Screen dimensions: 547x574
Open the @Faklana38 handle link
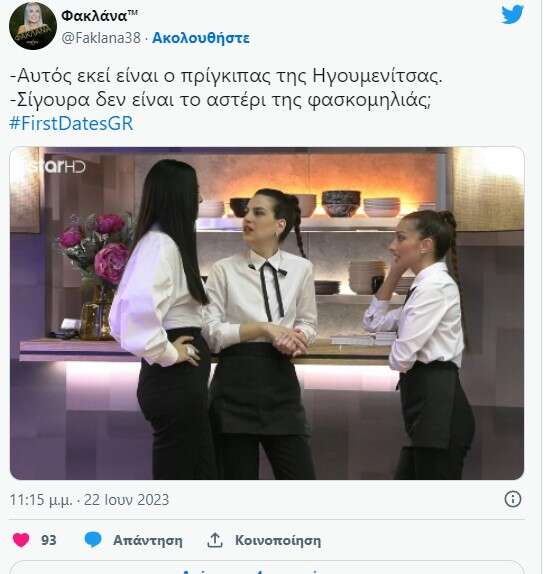pos(101,38)
